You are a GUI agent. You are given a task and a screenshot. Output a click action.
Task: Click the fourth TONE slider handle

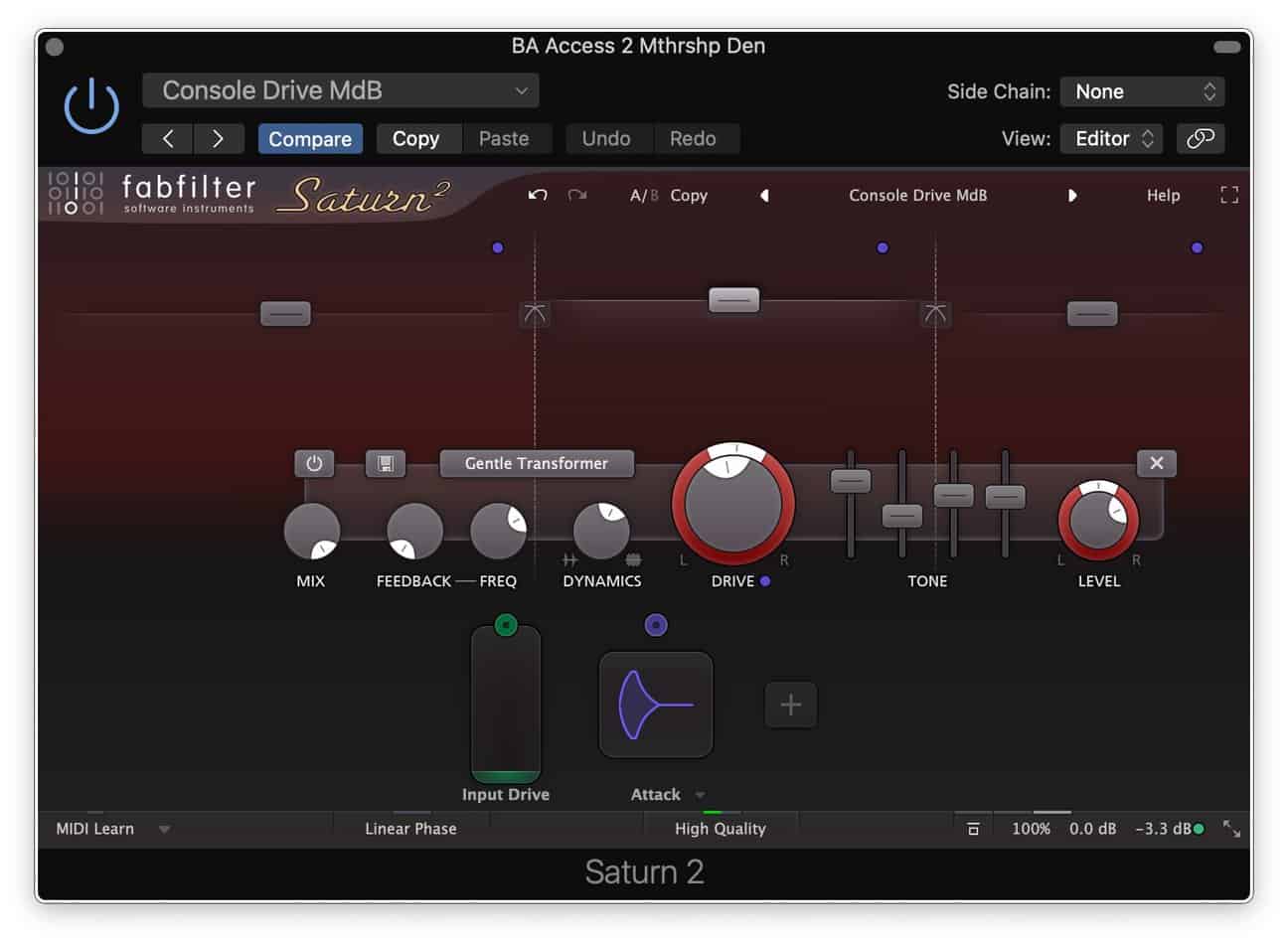pos(1005,496)
